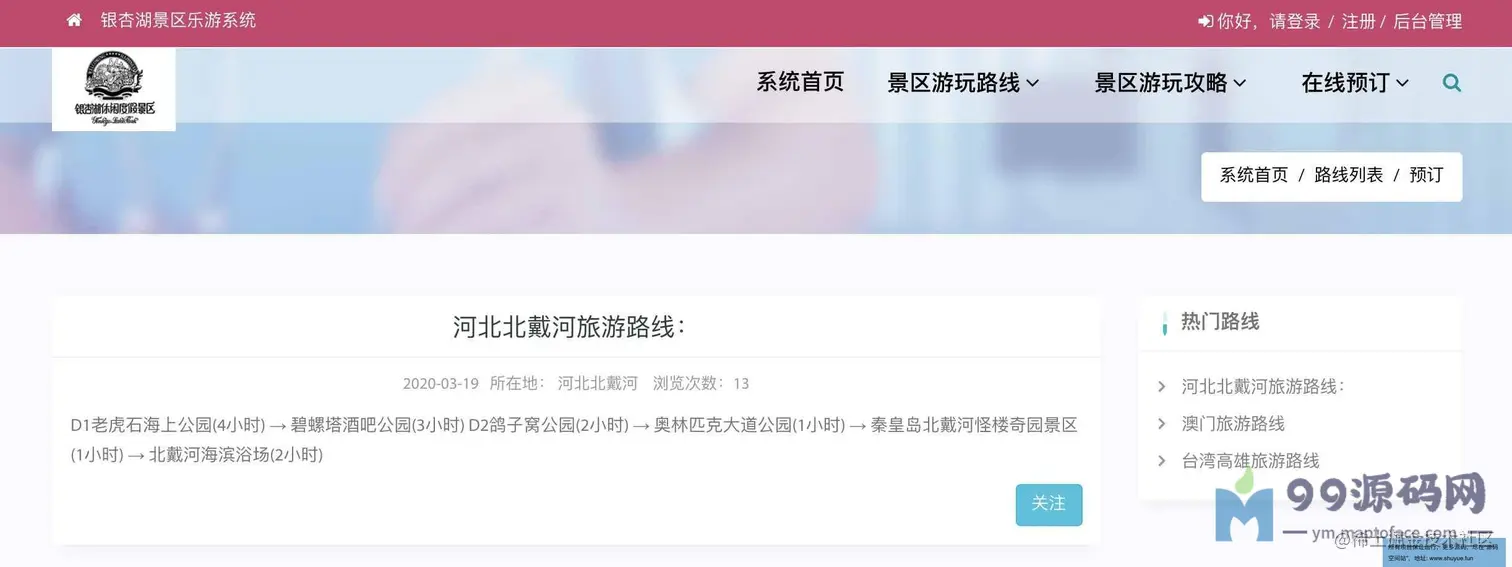The height and width of the screenshot is (567, 1512).
Task: Open the 系统首页 menu item
Action: pyautogui.click(x=800, y=82)
